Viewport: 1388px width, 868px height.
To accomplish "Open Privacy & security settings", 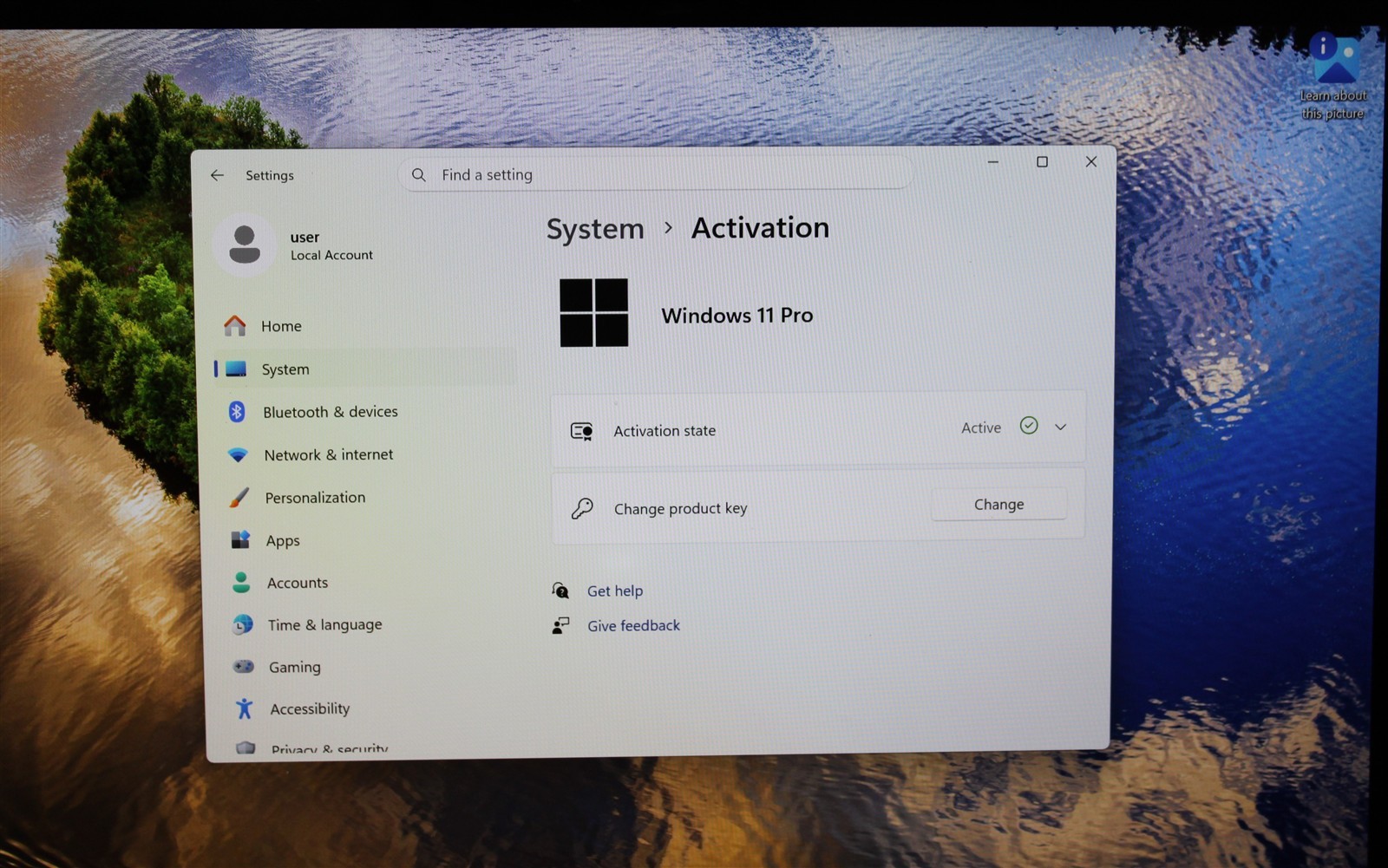I will click(x=330, y=747).
